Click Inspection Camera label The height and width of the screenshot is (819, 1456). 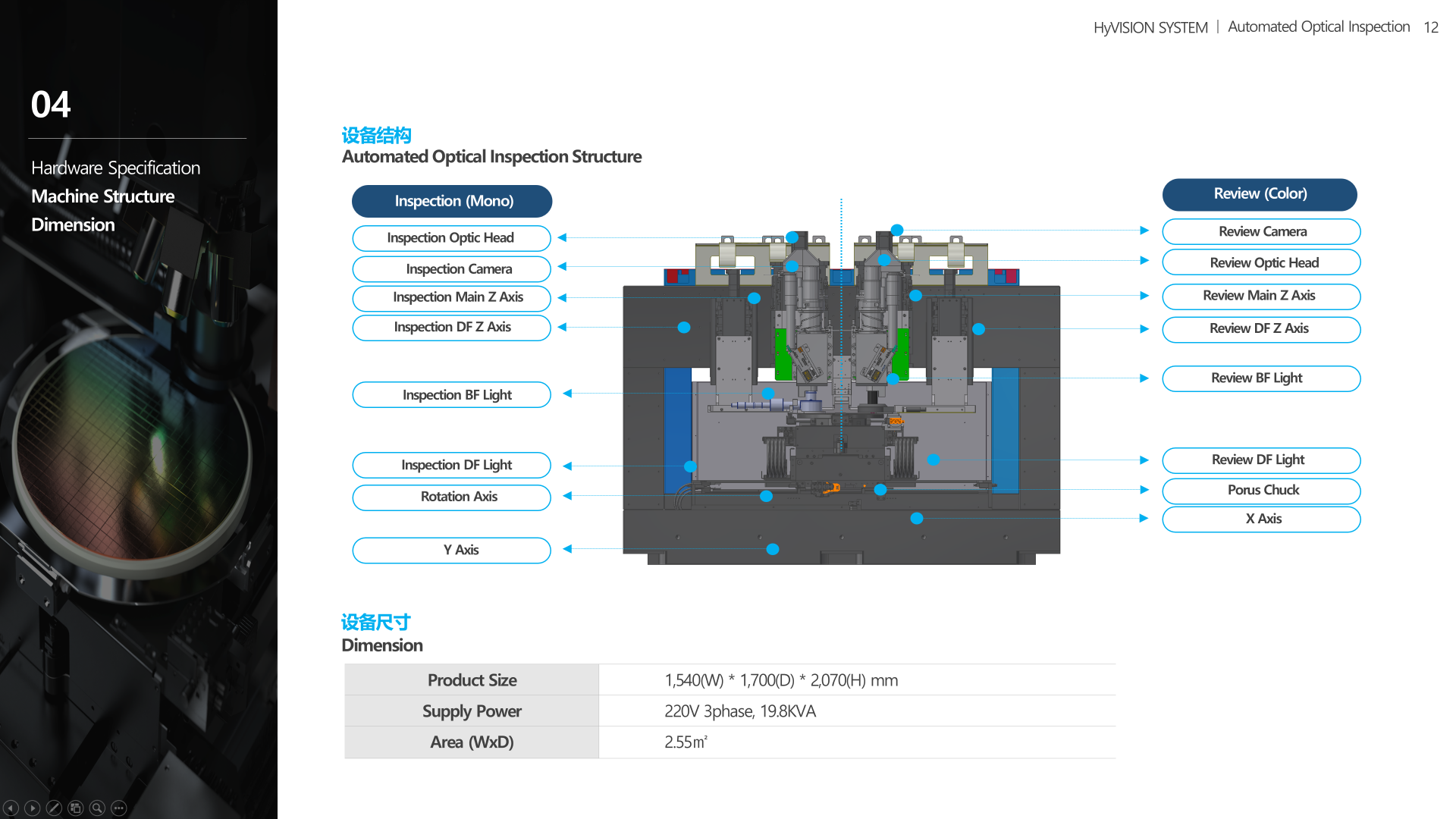click(451, 269)
